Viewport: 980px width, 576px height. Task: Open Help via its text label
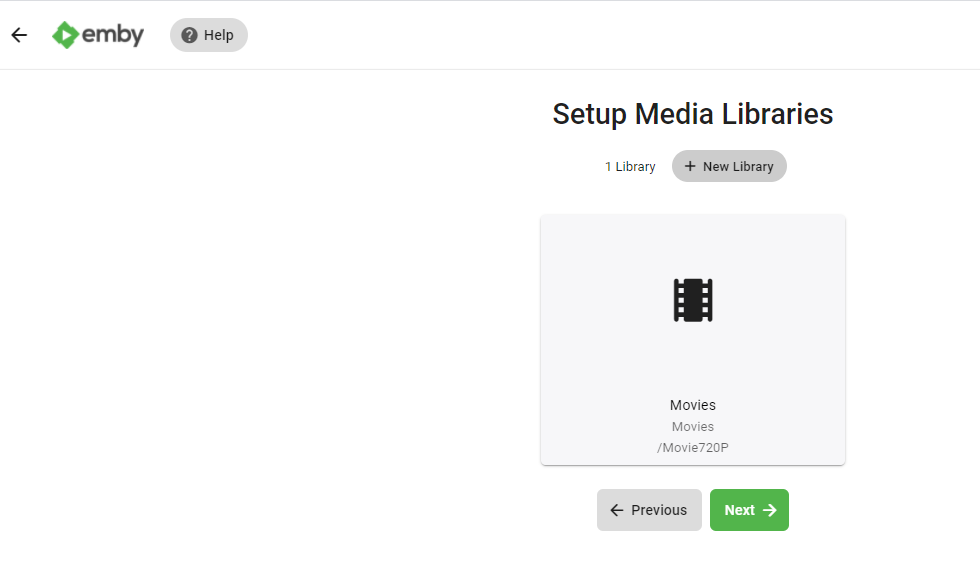(x=218, y=35)
